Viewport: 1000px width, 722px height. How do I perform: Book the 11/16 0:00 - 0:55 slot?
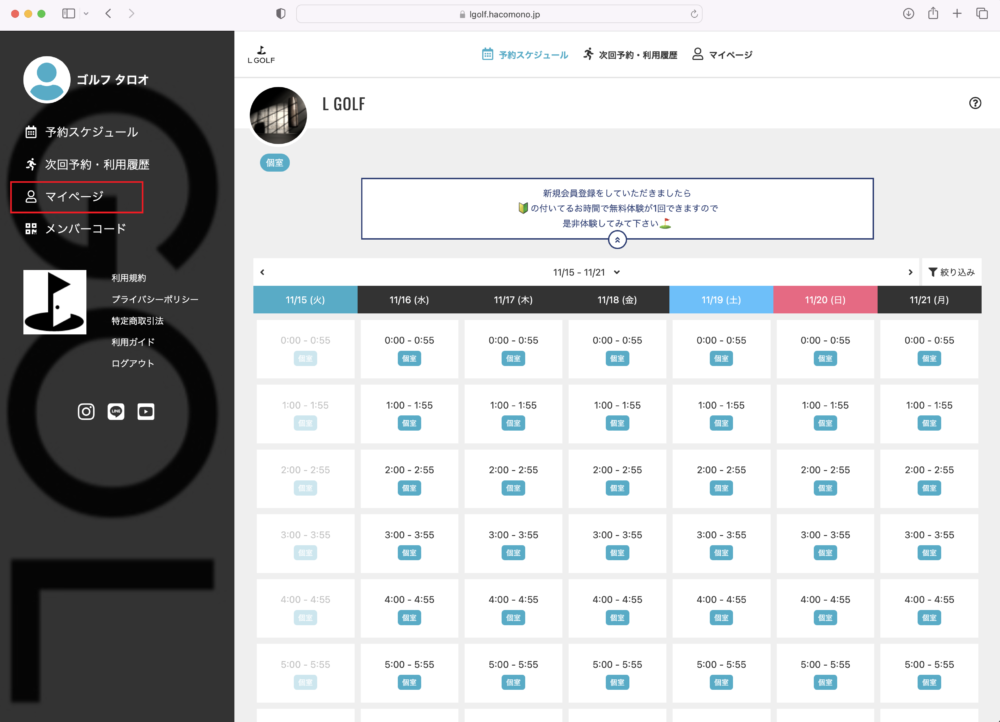point(409,349)
